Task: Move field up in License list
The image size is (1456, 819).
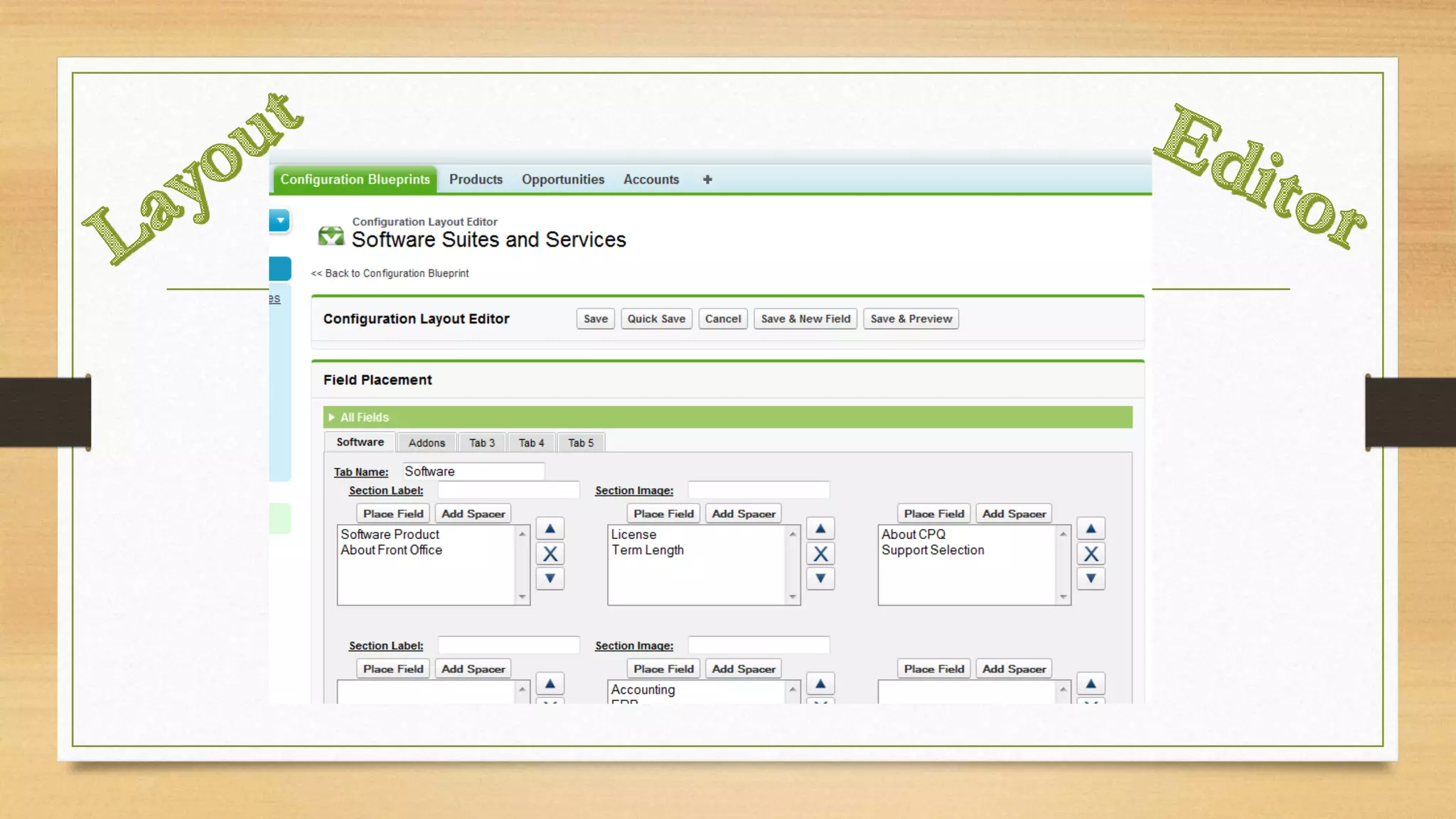Action: point(820,528)
